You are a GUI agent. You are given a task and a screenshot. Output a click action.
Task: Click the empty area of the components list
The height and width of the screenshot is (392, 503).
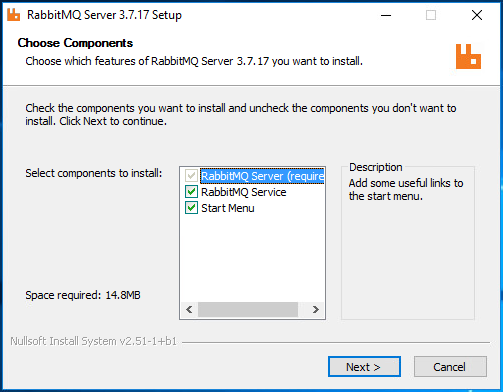point(252,258)
